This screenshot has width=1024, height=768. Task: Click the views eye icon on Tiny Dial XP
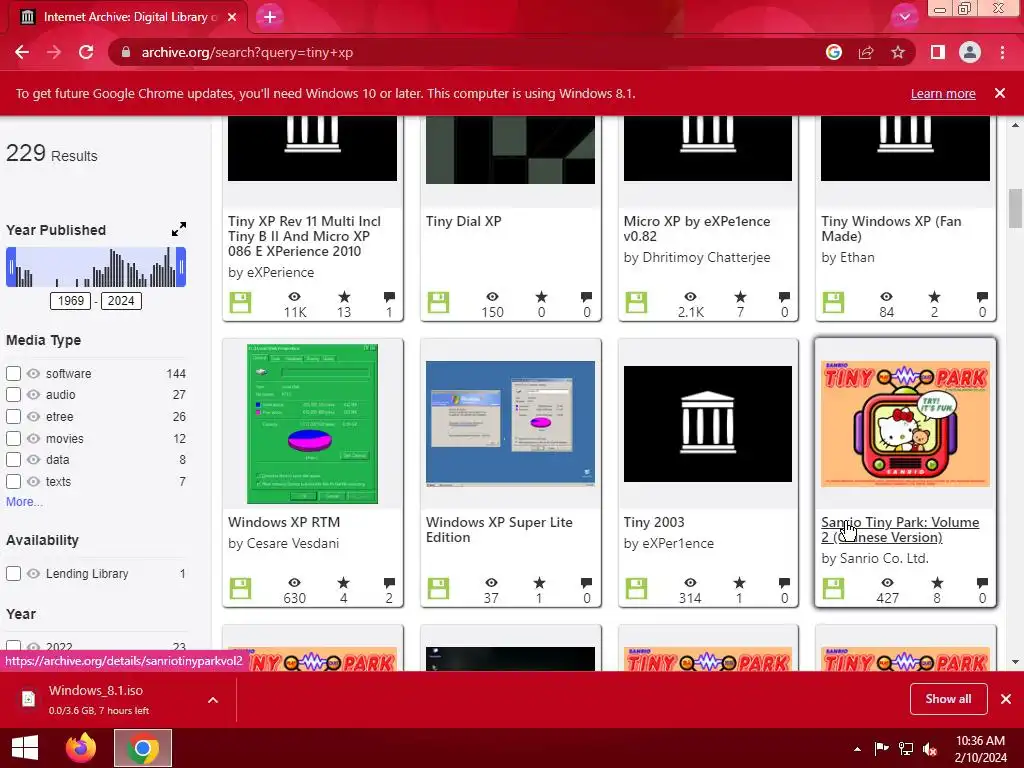pos(492,297)
